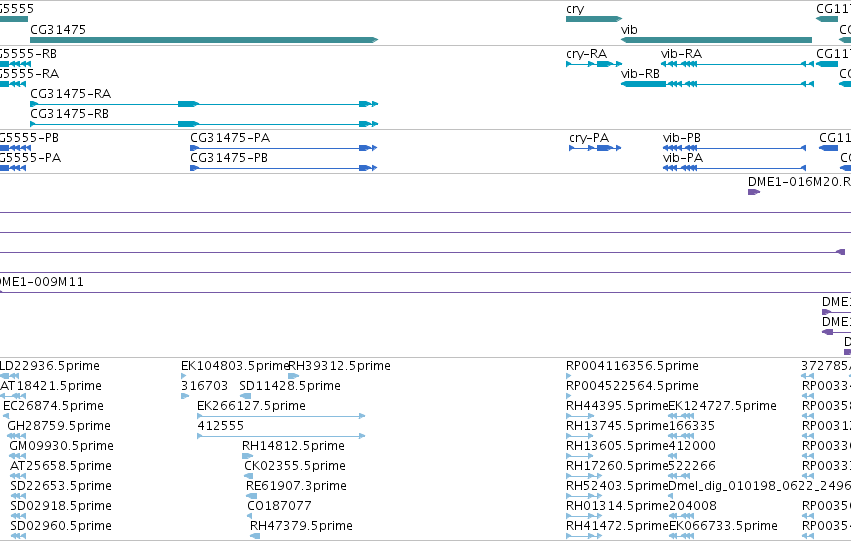Viewport: 851px width, 541px height.
Task: Click the 316703 feature label
Action: (205, 386)
